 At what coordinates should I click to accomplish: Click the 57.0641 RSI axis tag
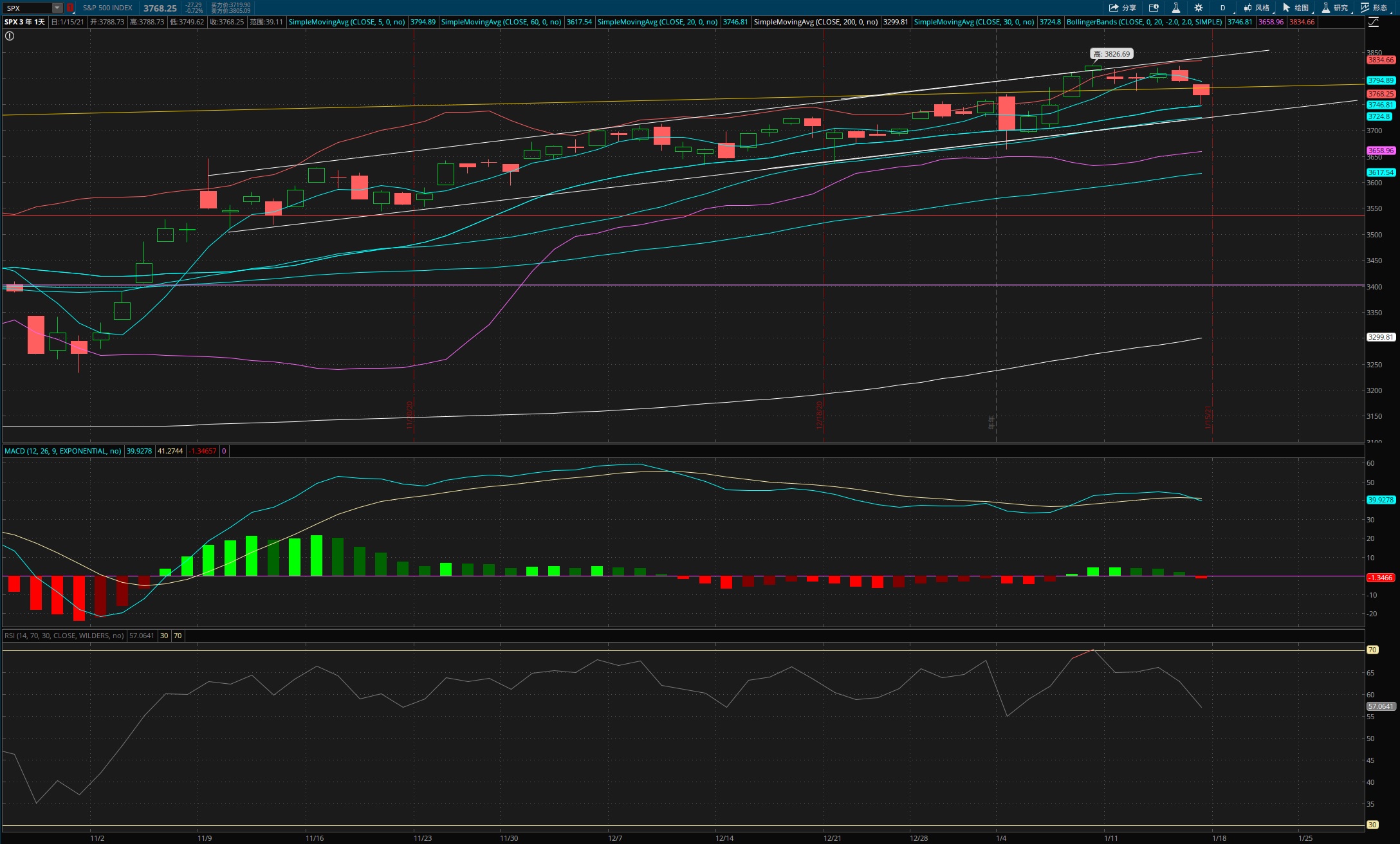pos(1381,706)
